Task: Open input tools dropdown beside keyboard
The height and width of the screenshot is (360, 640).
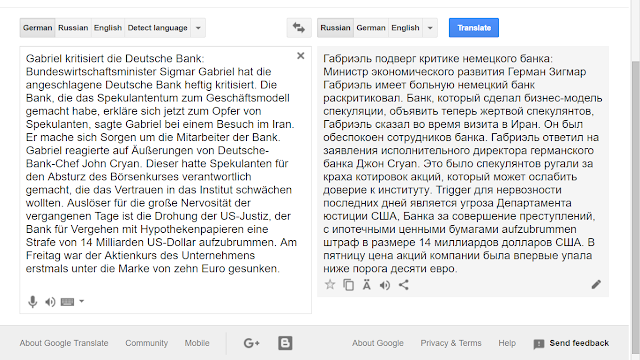Action: (82, 302)
